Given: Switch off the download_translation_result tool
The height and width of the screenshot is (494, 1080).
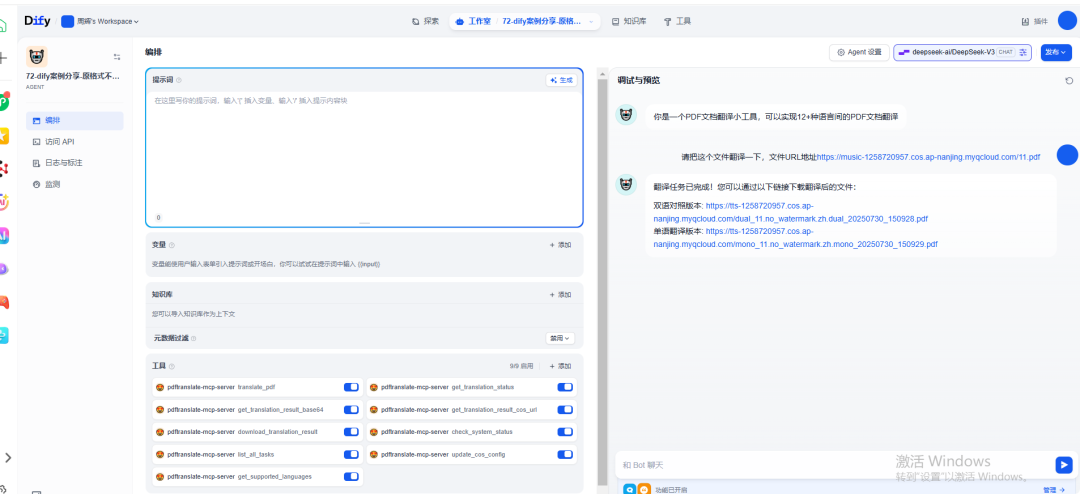Looking at the screenshot, I should 351,432.
